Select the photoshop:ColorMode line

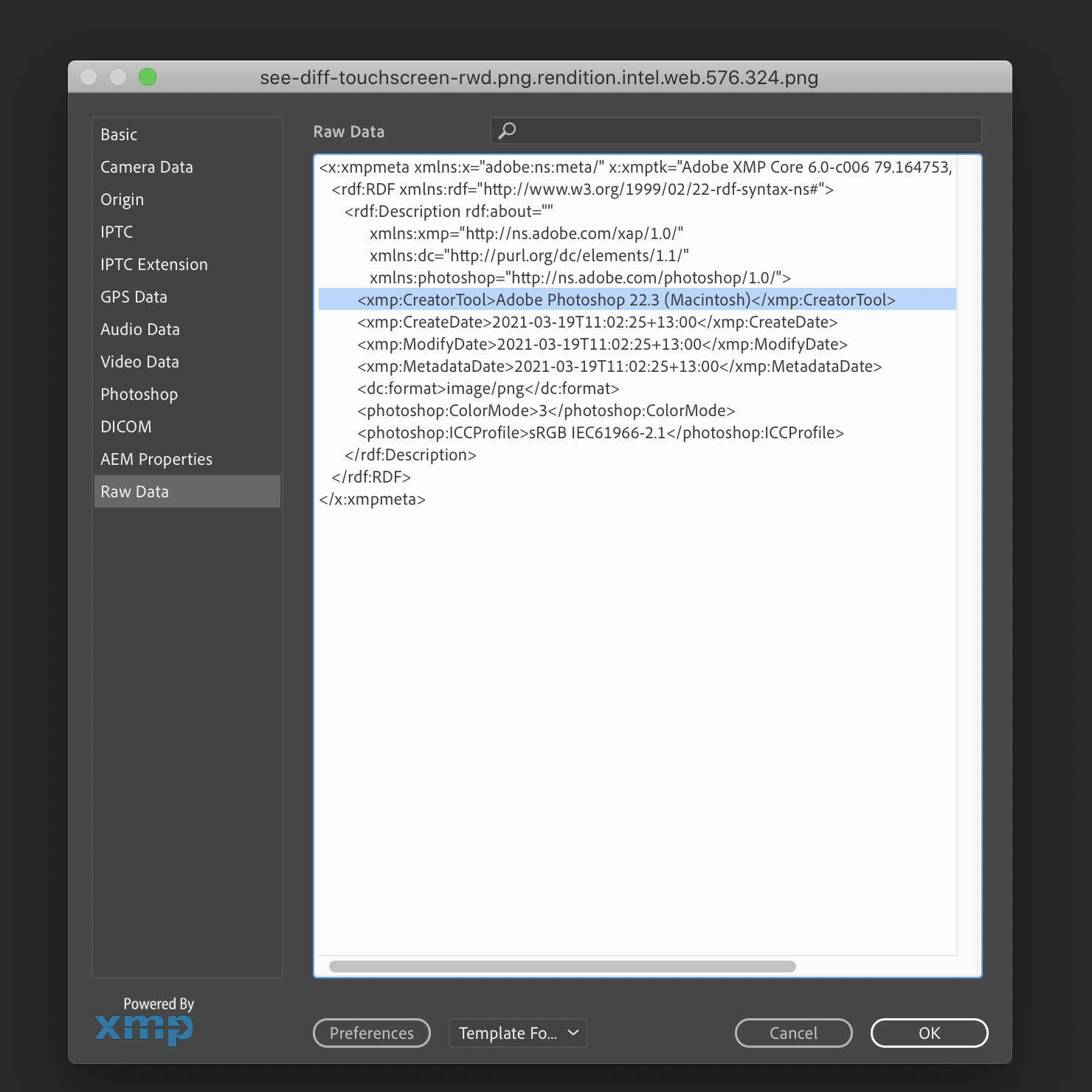pyautogui.click(x=546, y=410)
